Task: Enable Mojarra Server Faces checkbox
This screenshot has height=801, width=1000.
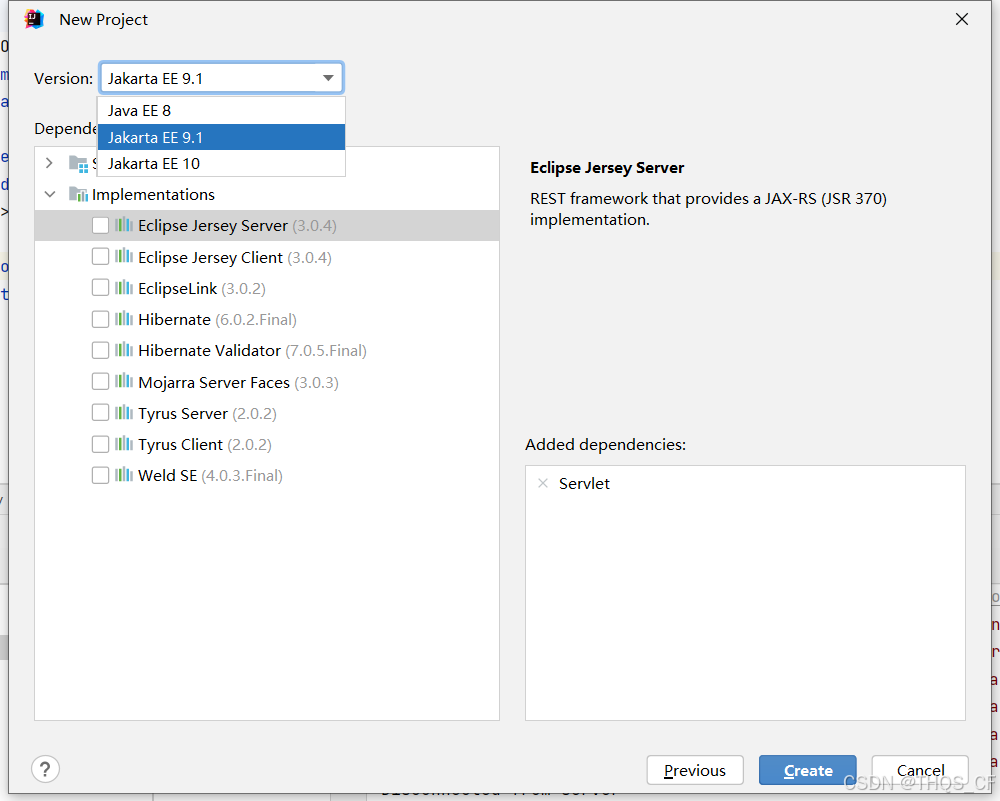Action: click(x=100, y=381)
